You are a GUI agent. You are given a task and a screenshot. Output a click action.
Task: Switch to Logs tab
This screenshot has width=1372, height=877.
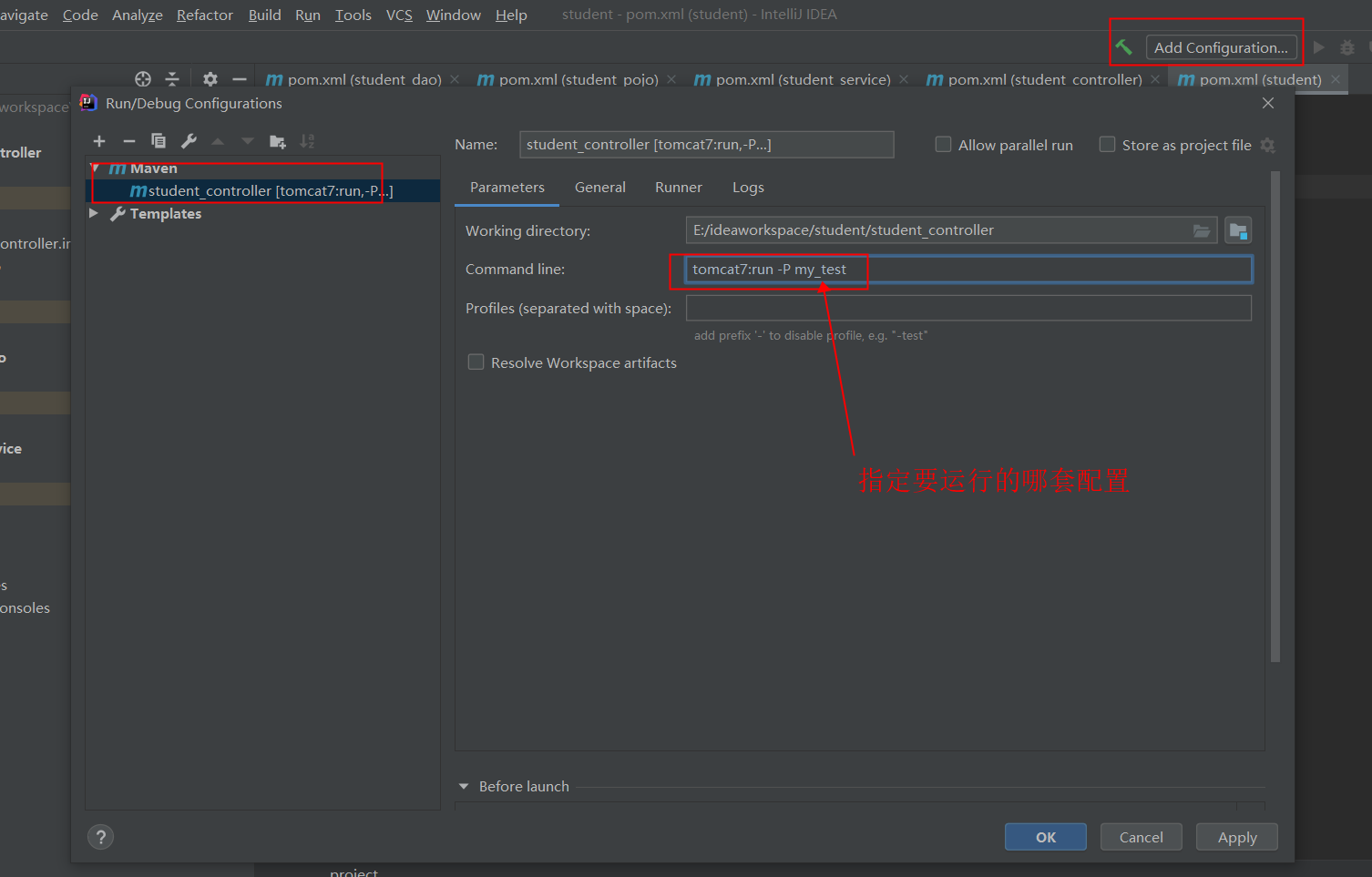(748, 188)
